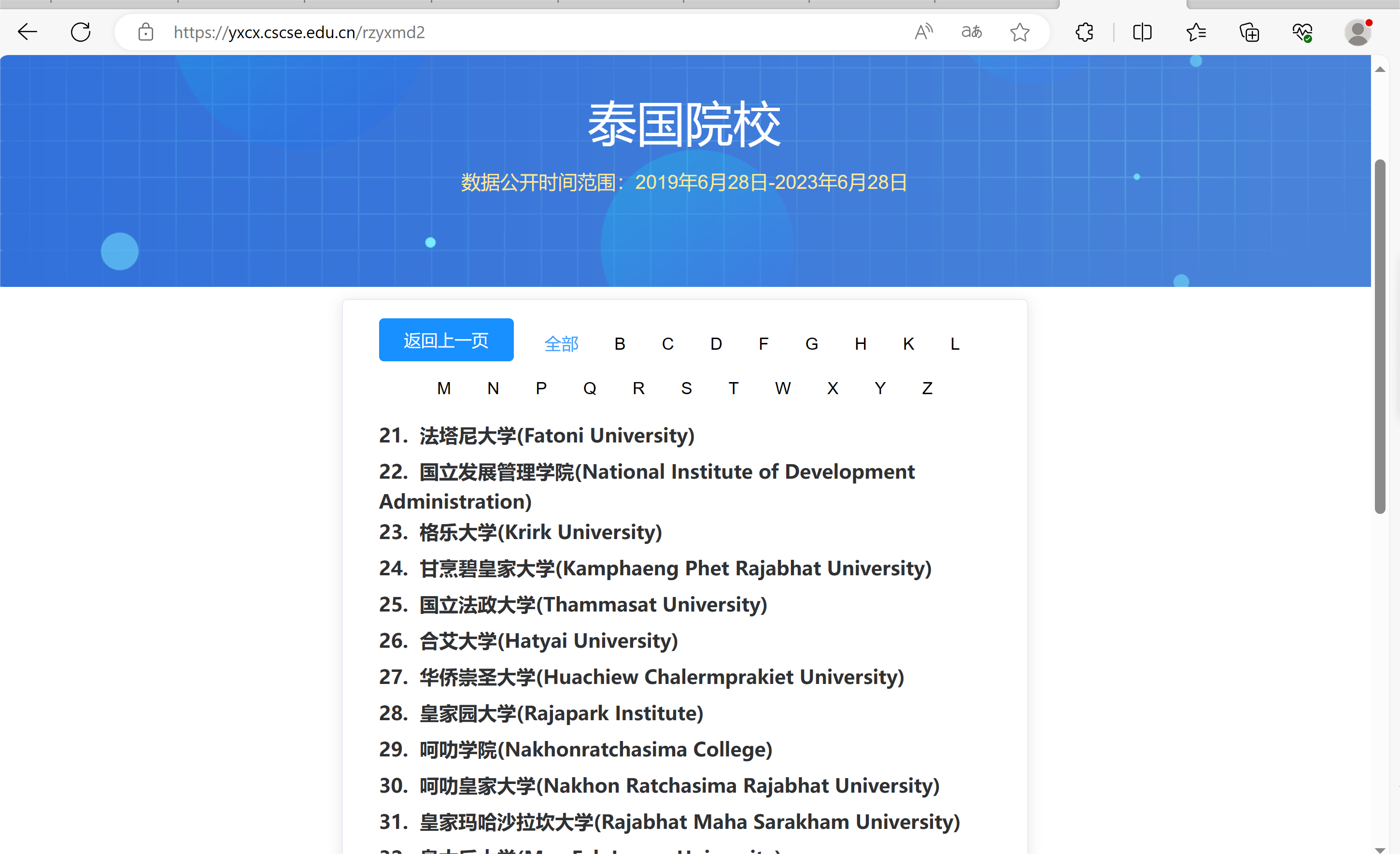Image resolution: width=1400 pixels, height=854 pixels.
Task: View site information via the lock icon
Action: pyautogui.click(x=145, y=32)
